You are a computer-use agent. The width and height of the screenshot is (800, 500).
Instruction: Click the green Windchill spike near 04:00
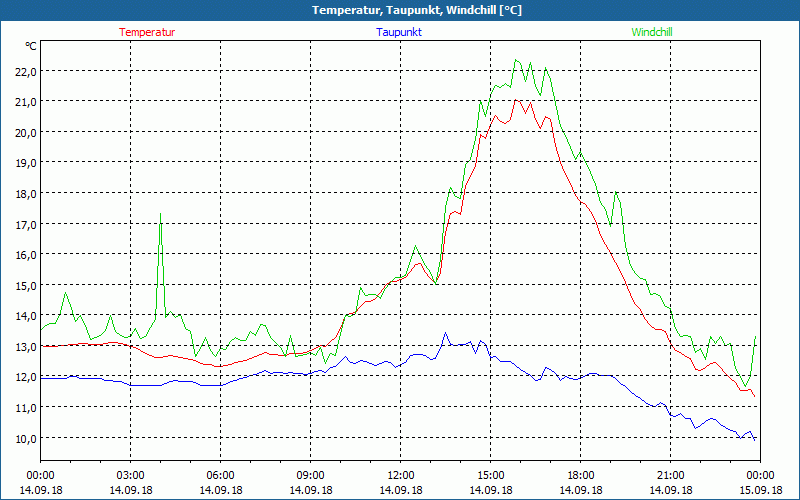pos(161,214)
